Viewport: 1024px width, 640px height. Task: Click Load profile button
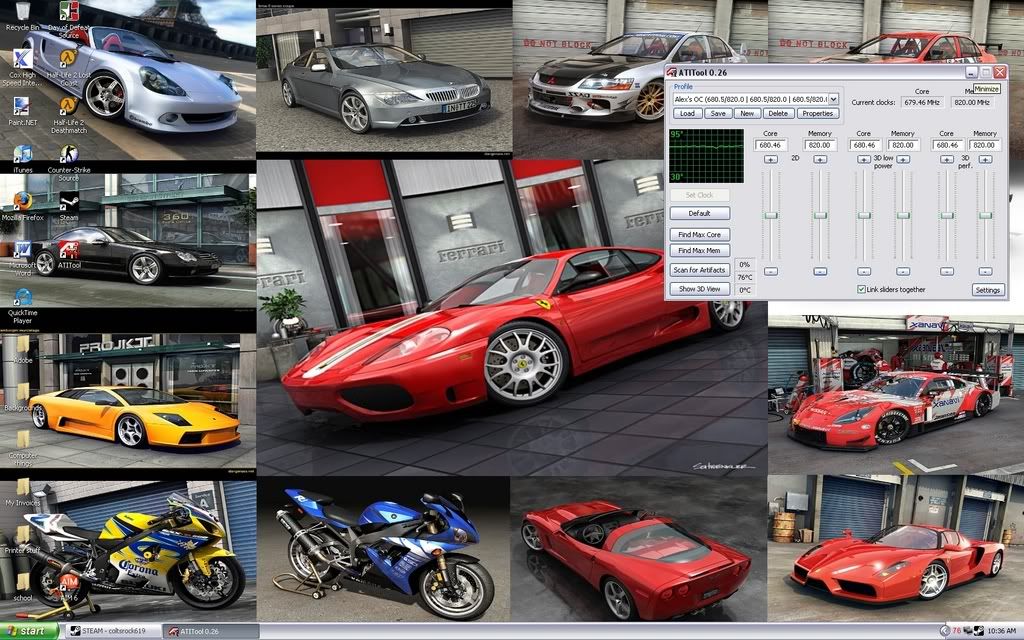(687, 114)
